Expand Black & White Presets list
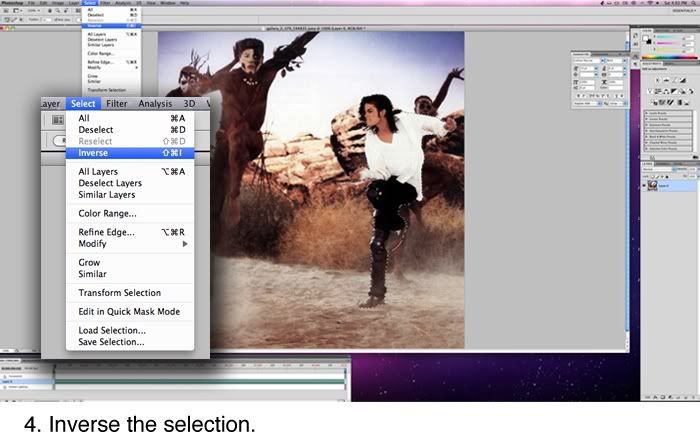This screenshot has width=700, height=444. pos(668,137)
